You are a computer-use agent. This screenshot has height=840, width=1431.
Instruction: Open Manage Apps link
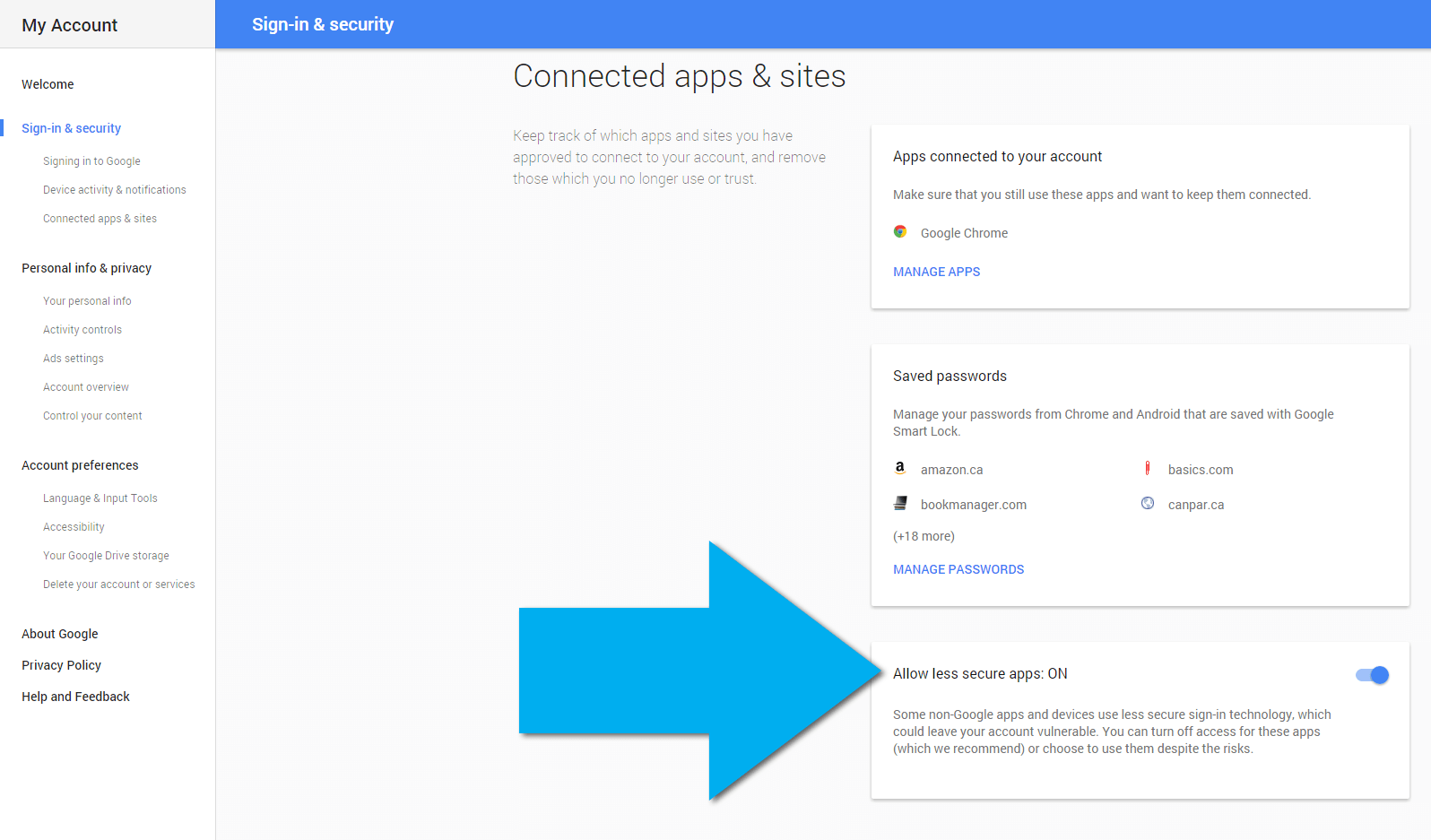tap(936, 272)
